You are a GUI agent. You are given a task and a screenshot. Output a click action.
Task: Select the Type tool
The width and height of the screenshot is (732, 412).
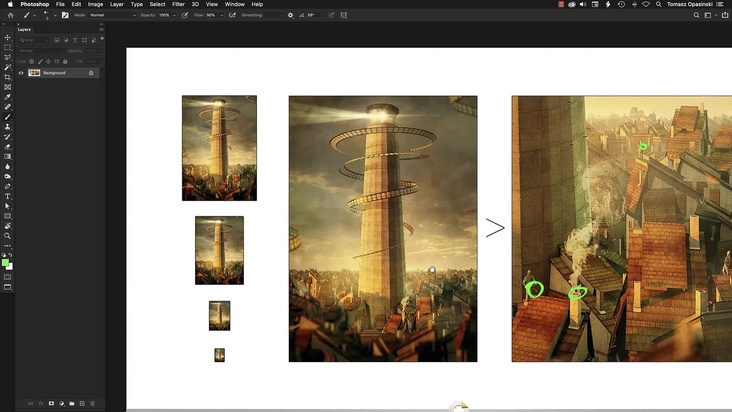pos(7,196)
